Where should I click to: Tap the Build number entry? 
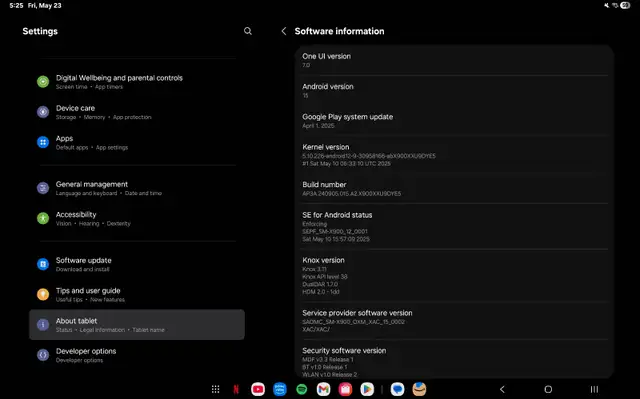[x=454, y=188]
